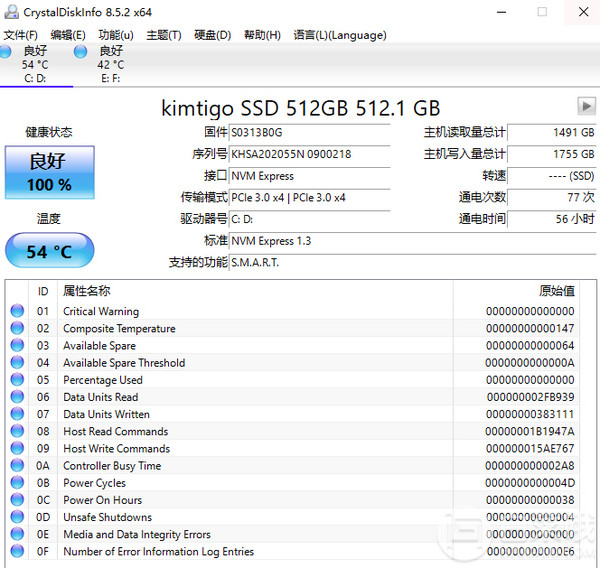Click the supported features field S.M.A.R.T.
Screen dimensions: 600x568
(412, 263)
